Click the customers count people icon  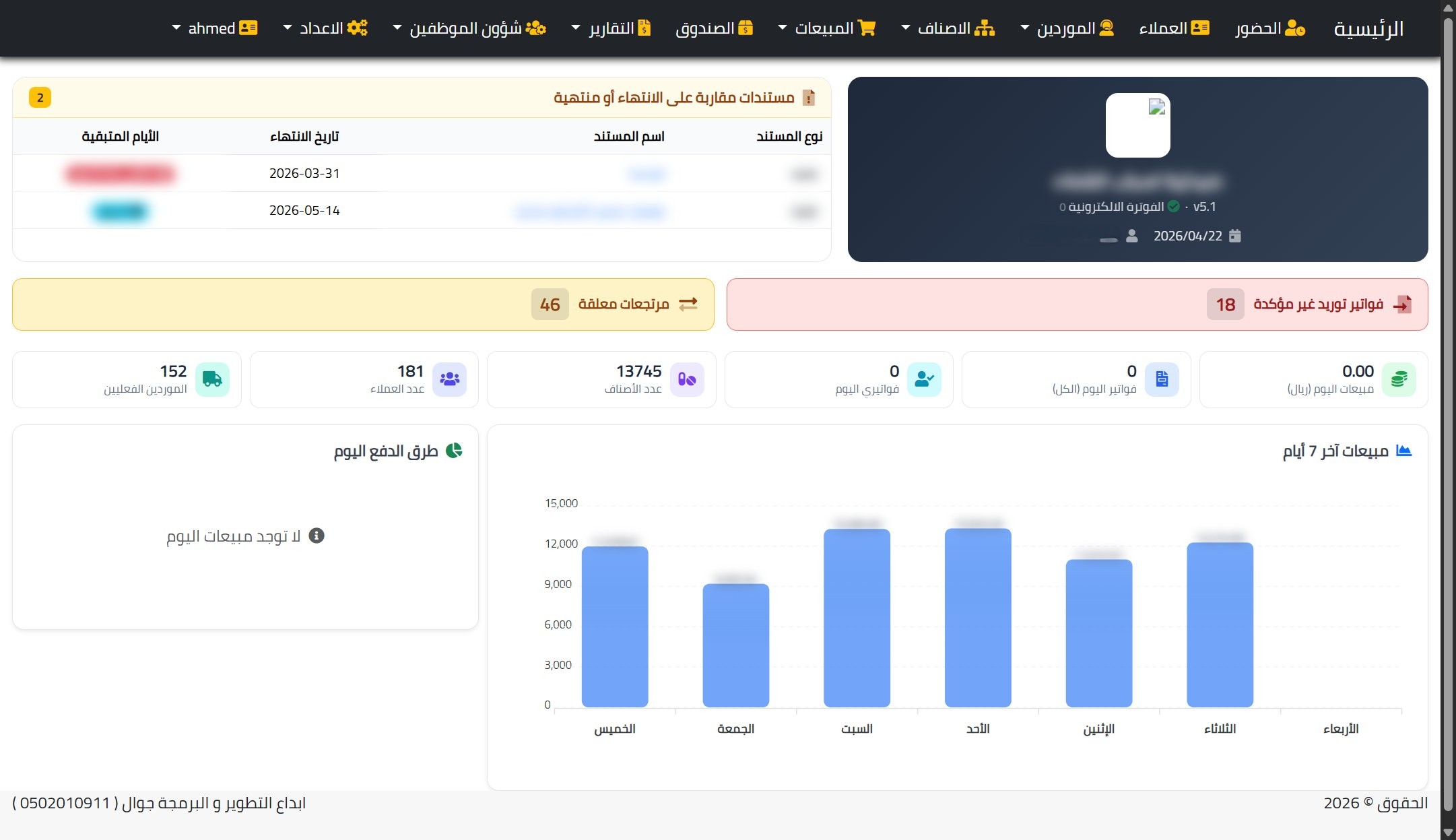pos(449,379)
